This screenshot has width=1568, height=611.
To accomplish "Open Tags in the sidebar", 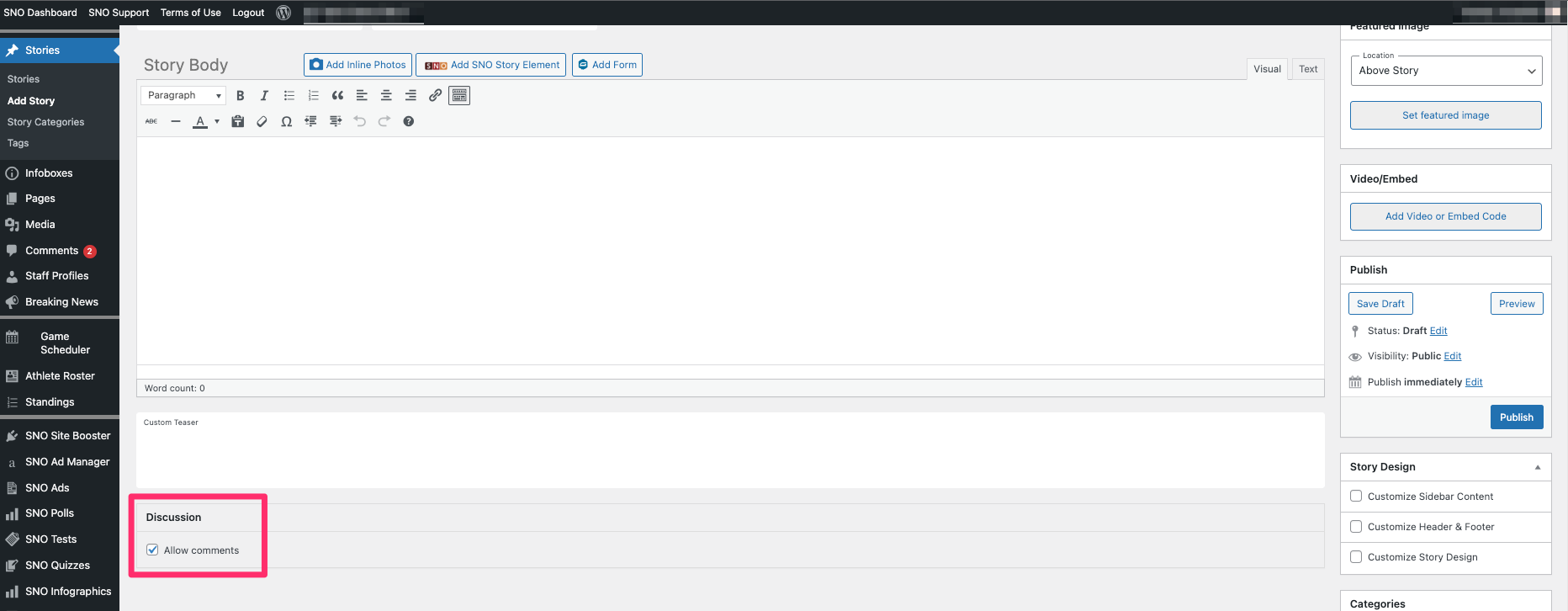I will coord(19,143).
